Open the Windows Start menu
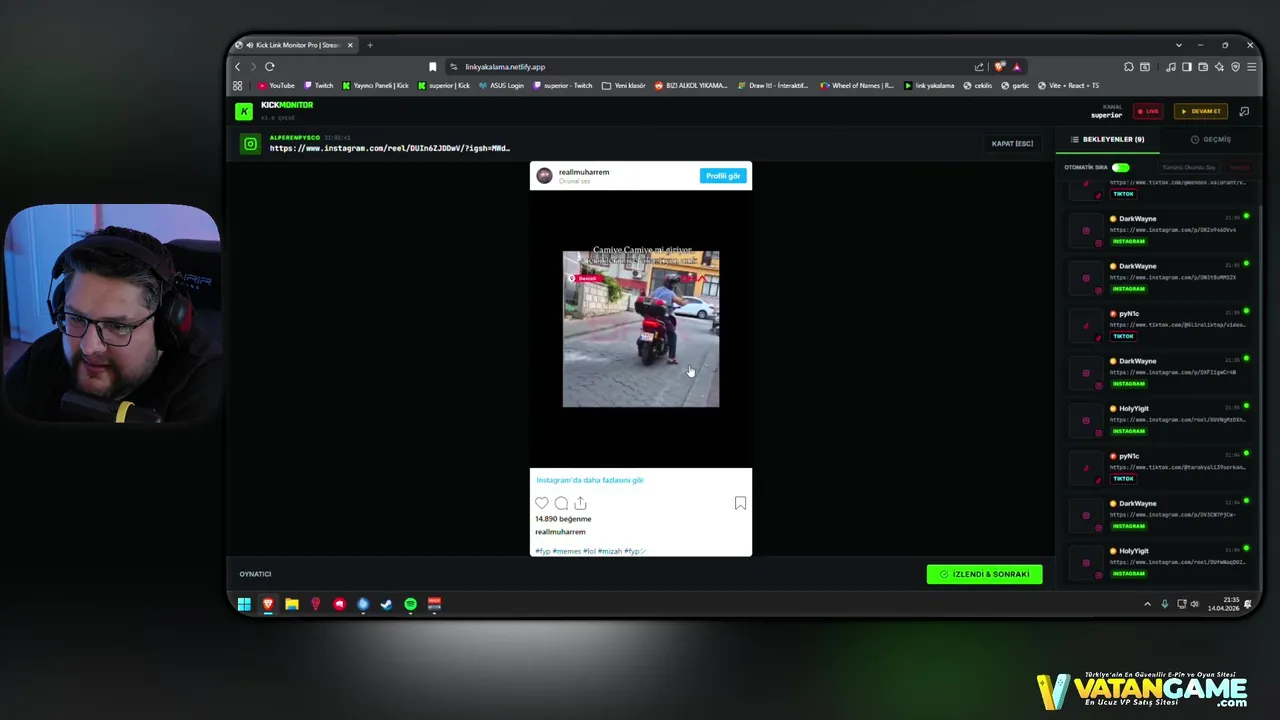1280x720 pixels. (244, 604)
